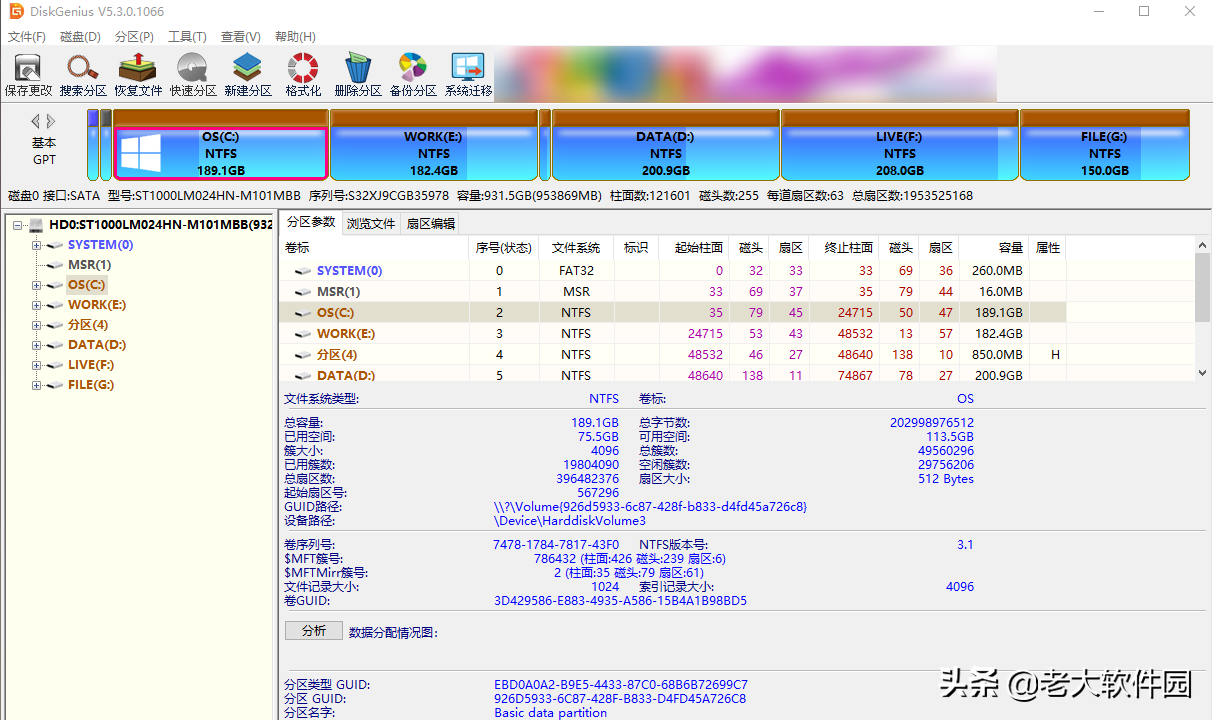
Task: Select DATA(D:) in the disk tree
Action: pos(98,345)
